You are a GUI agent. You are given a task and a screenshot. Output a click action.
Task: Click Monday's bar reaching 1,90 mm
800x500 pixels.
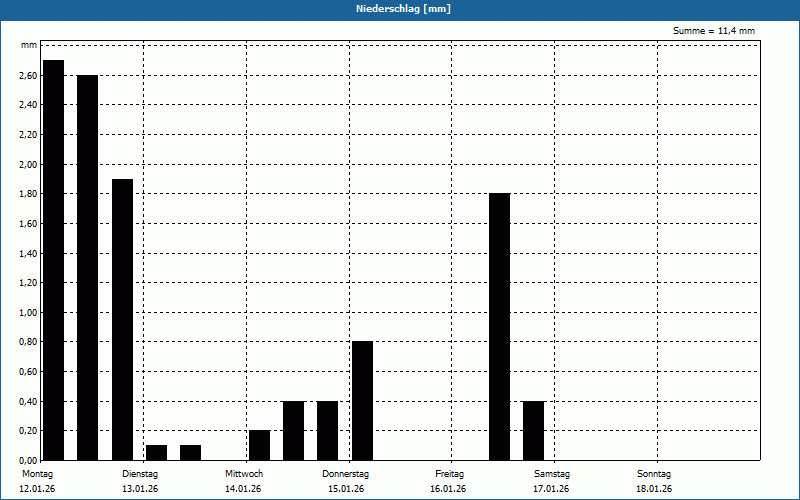[122, 319]
